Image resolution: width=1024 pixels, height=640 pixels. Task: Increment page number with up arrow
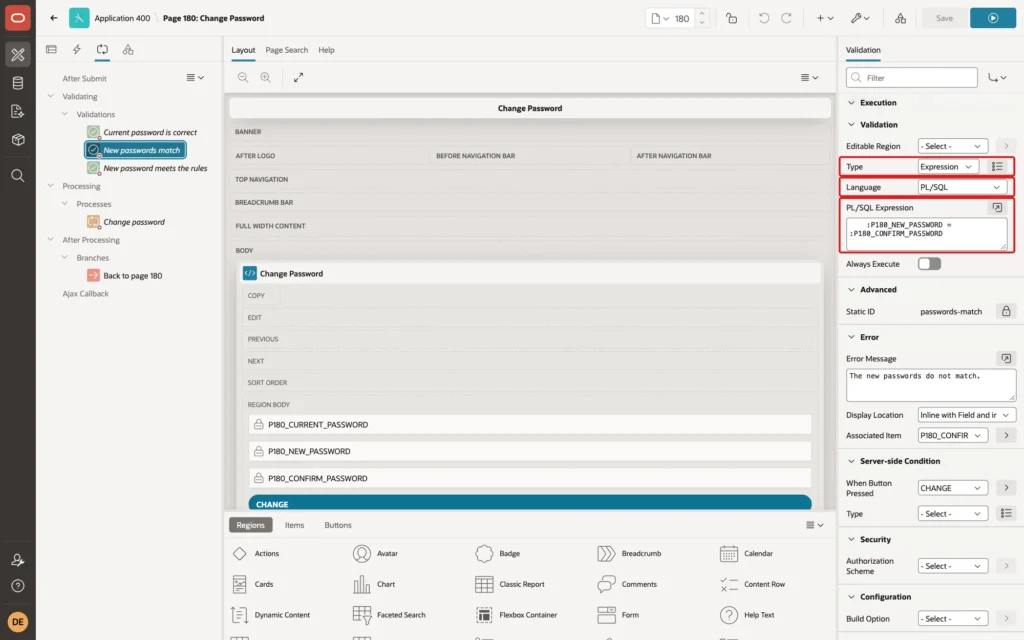click(x=702, y=13)
